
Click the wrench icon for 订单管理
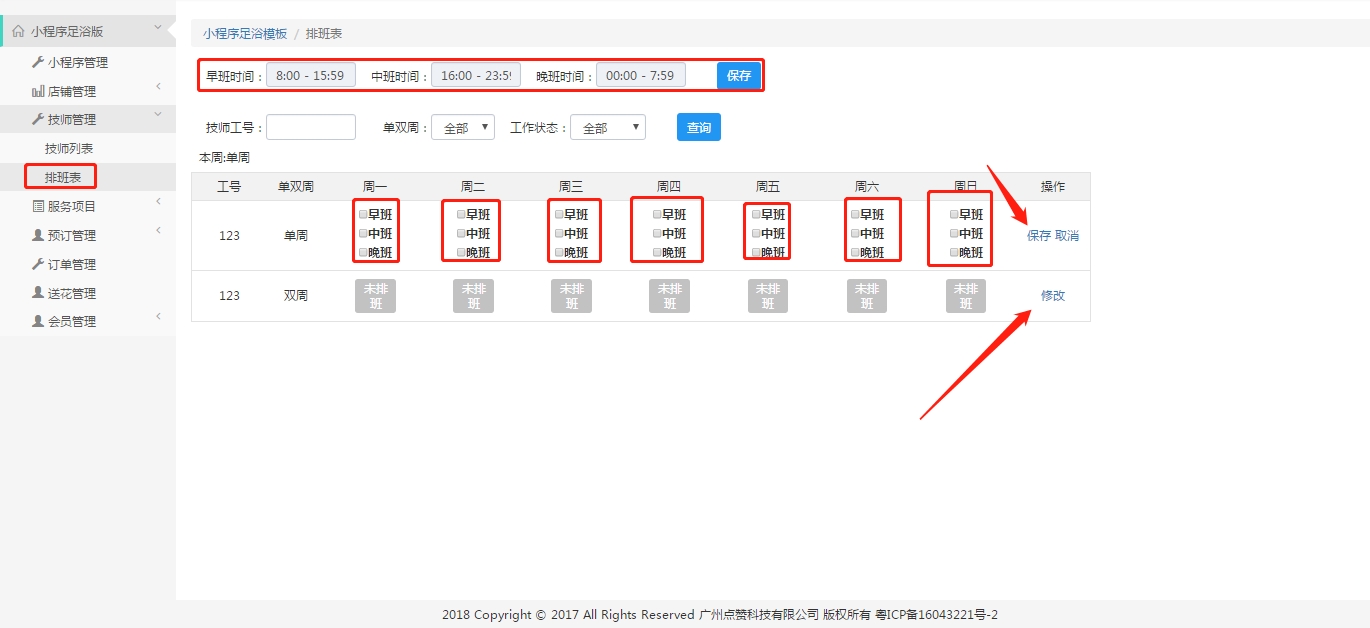pyautogui.click(x=38, y=265)
